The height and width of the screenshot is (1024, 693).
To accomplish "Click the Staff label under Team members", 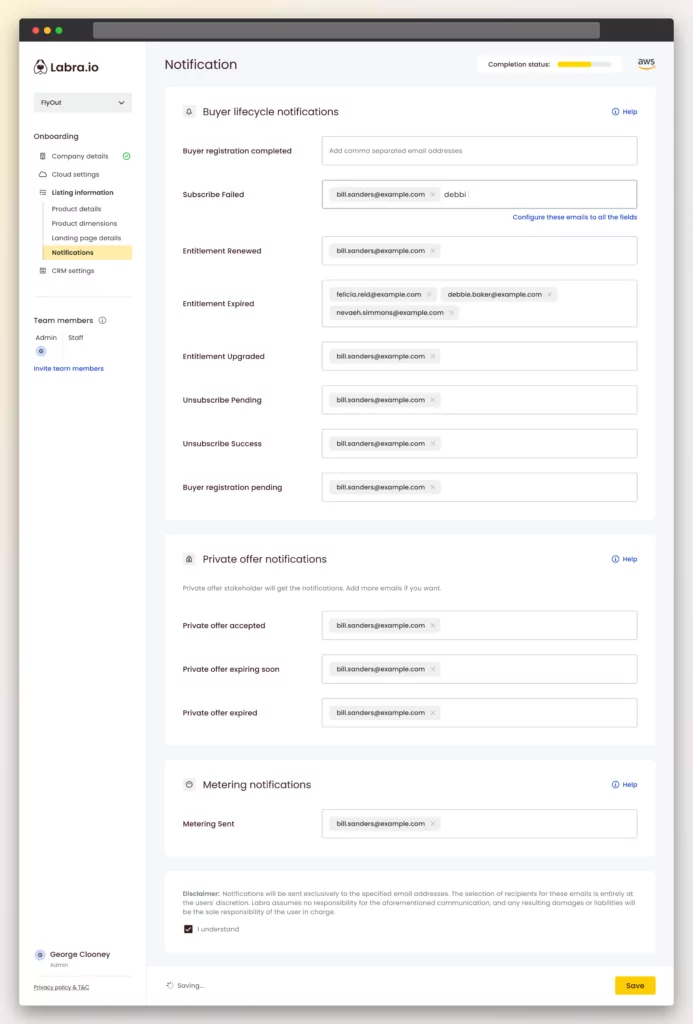I will [76, 338].
